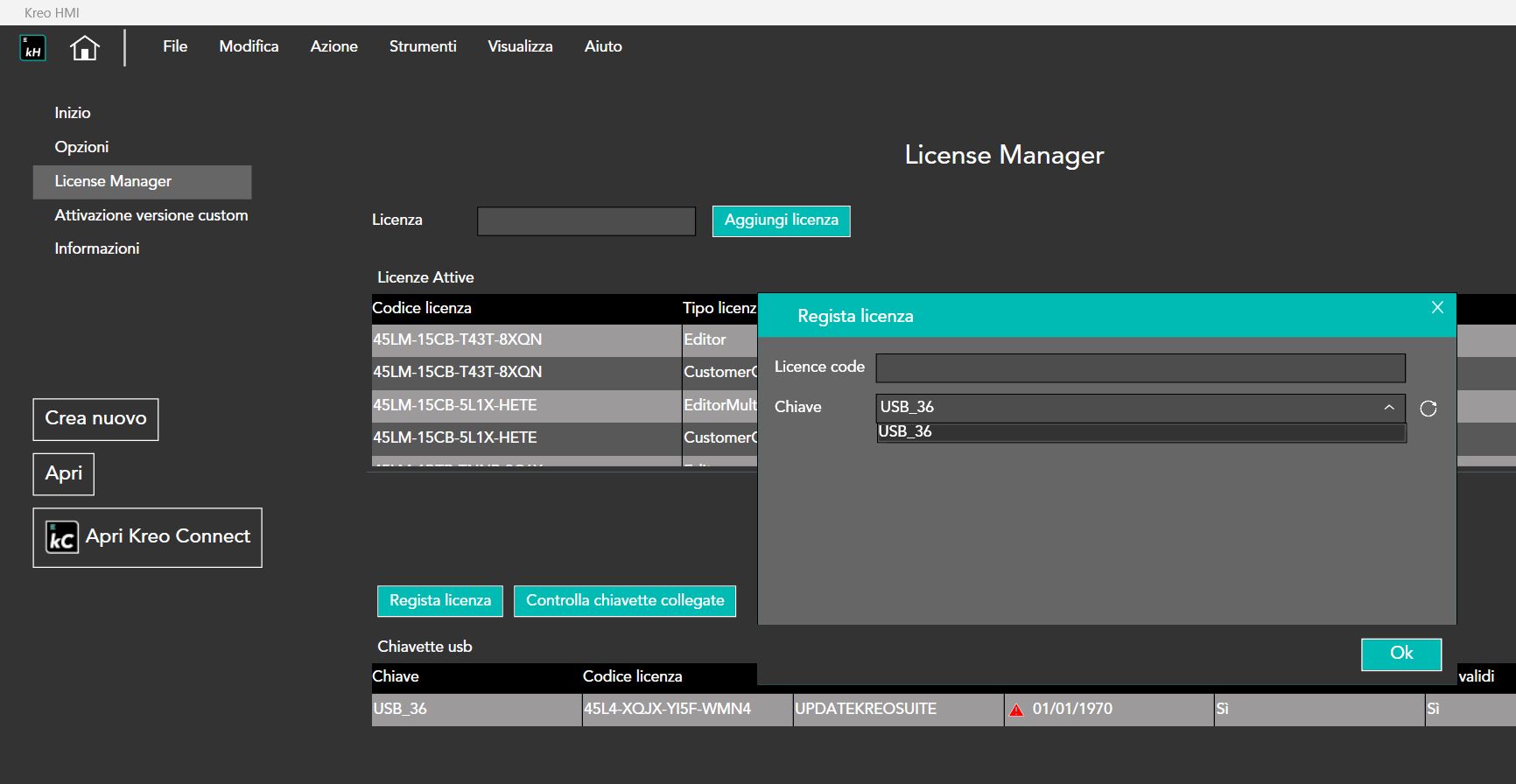Viewport: 1516px width, 784px height.
Task: Click the red warning triangle beside 01/01/1970
Action: click(x=1016, y=710)
